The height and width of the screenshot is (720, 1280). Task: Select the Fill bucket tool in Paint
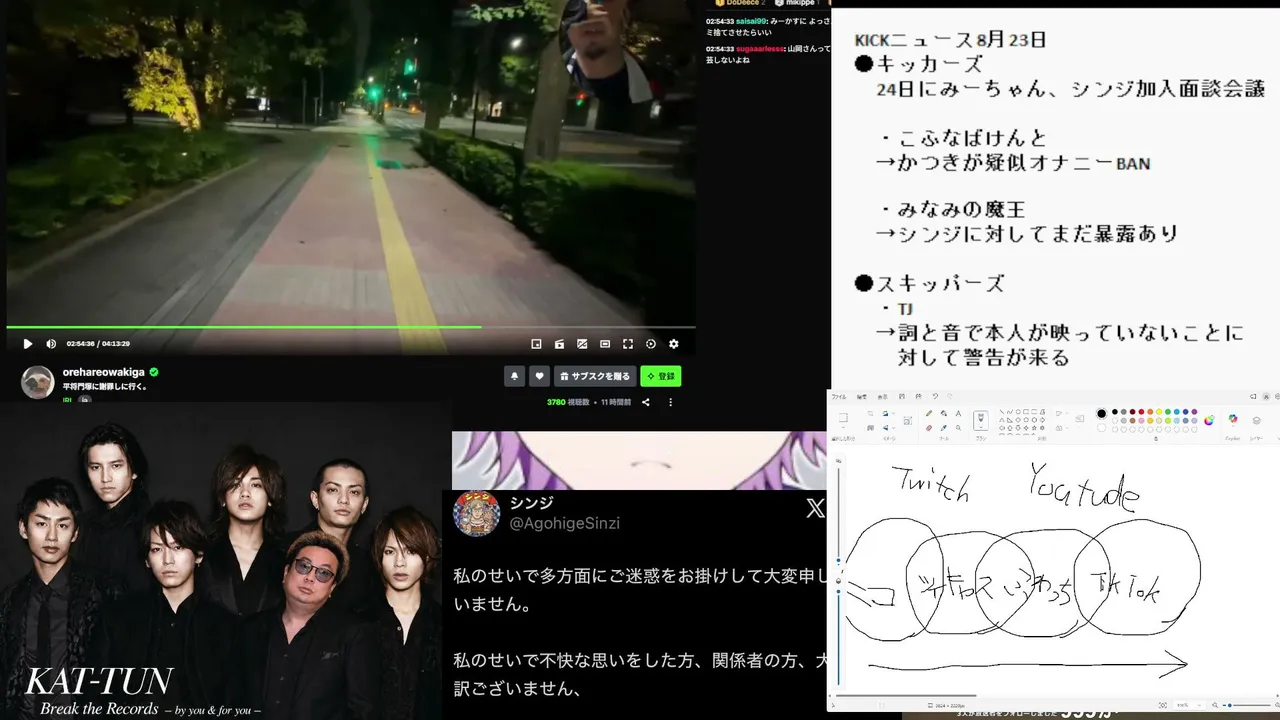click(x=943, y=414)
